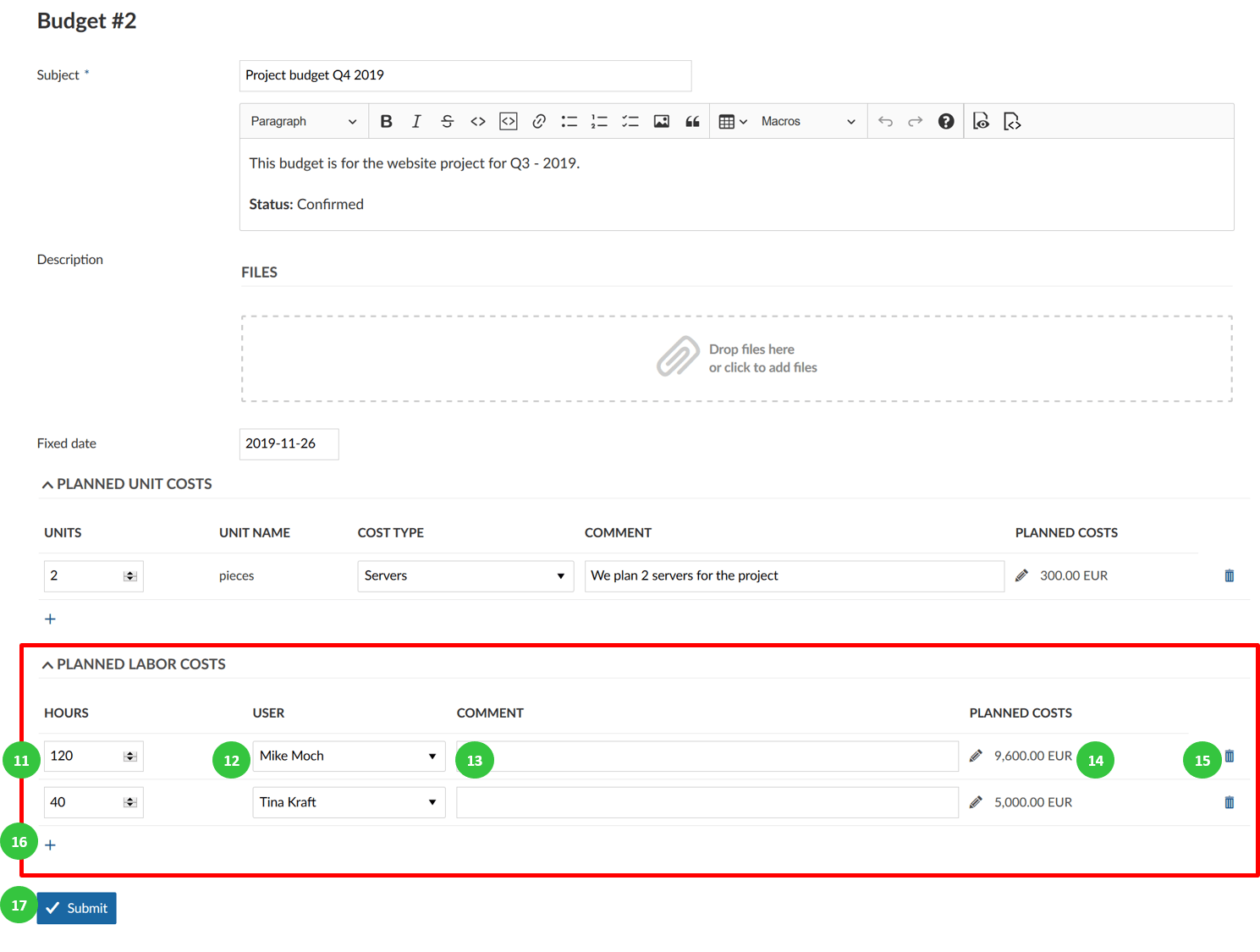Insert an image via the toolbar

(661, 122)
